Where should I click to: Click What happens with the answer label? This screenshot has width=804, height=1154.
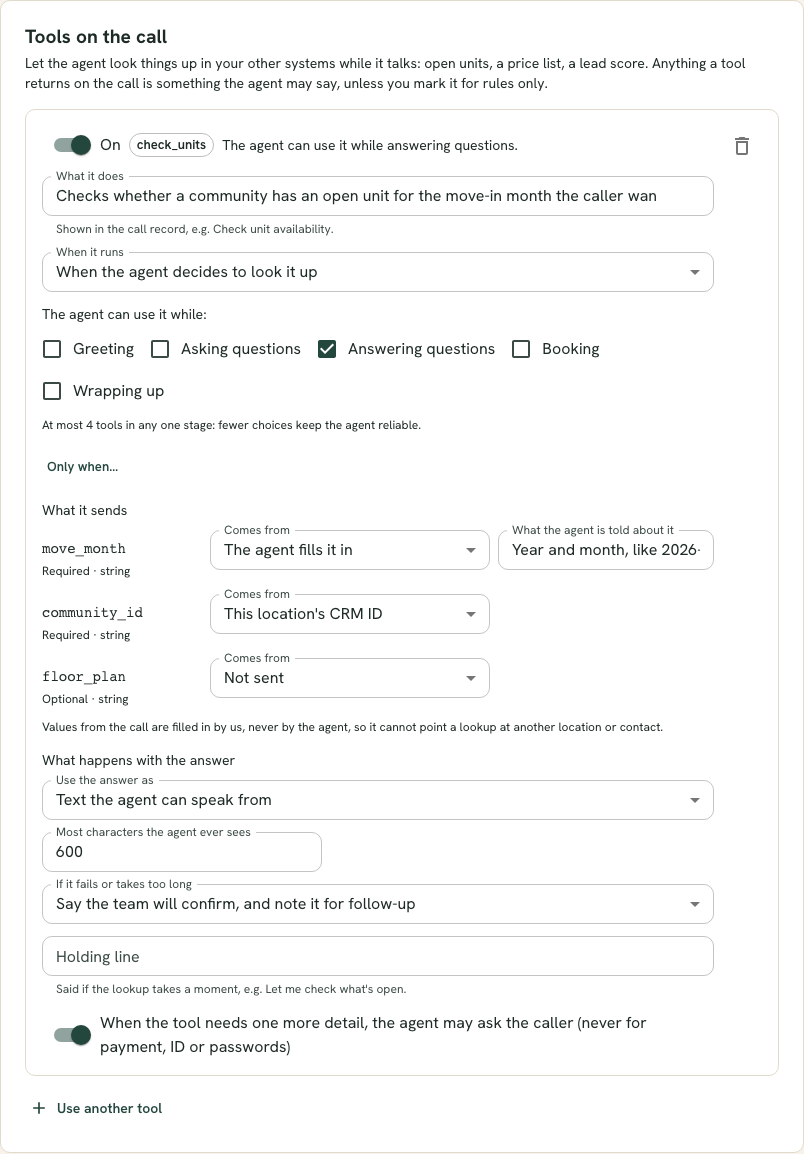tap(138, 761)
